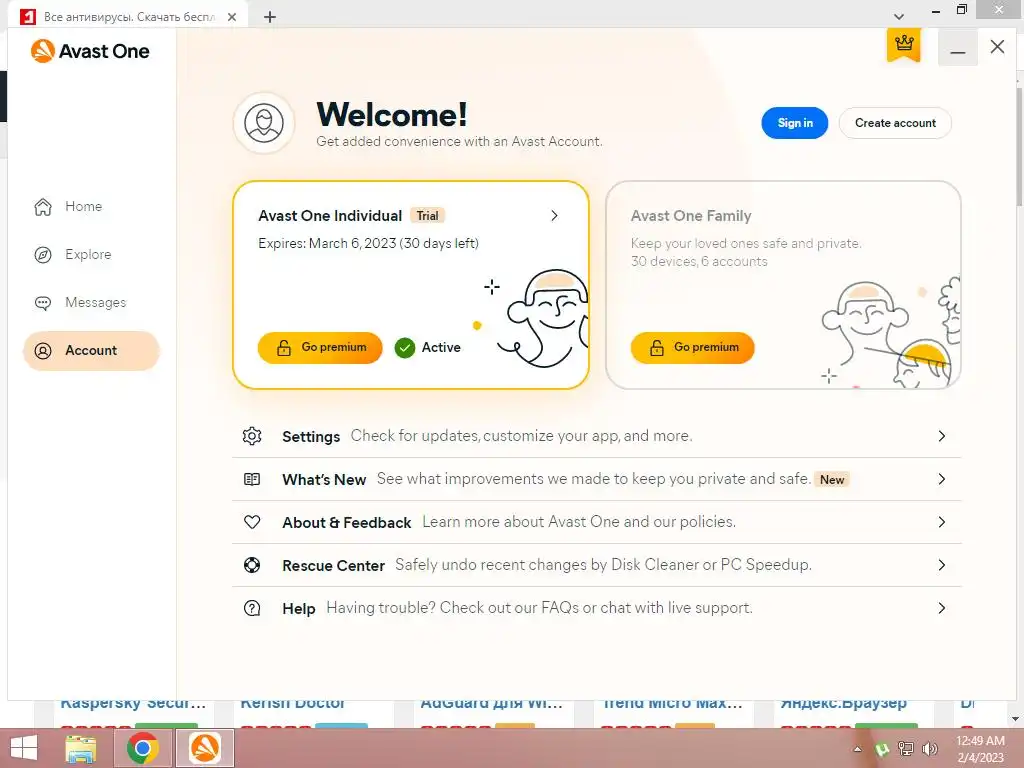The width and height of the screenshot is (1024, 768).
Task: Open Rescue Center row label
Action: tap(333, 566)
